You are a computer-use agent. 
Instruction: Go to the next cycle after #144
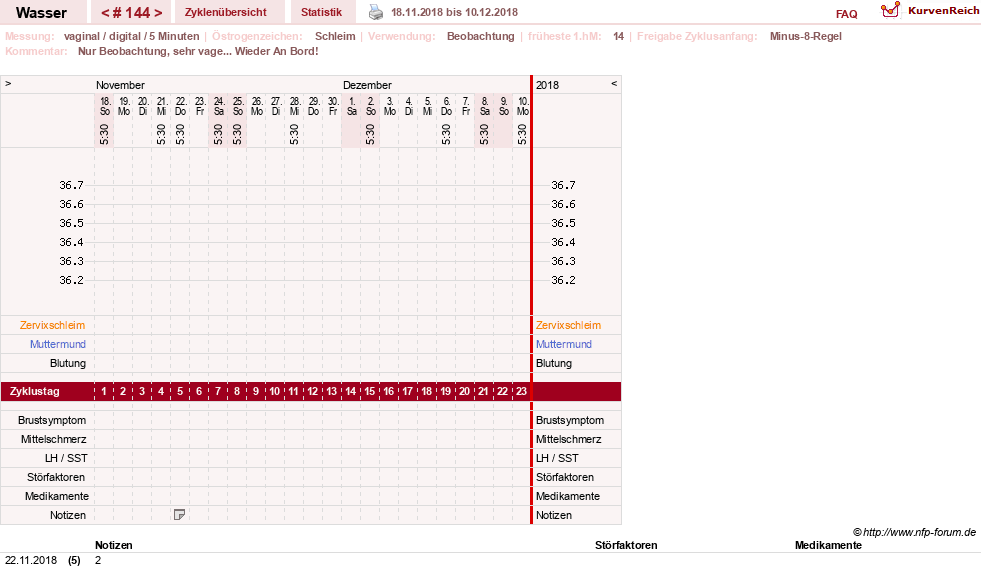tap(158, 13)
